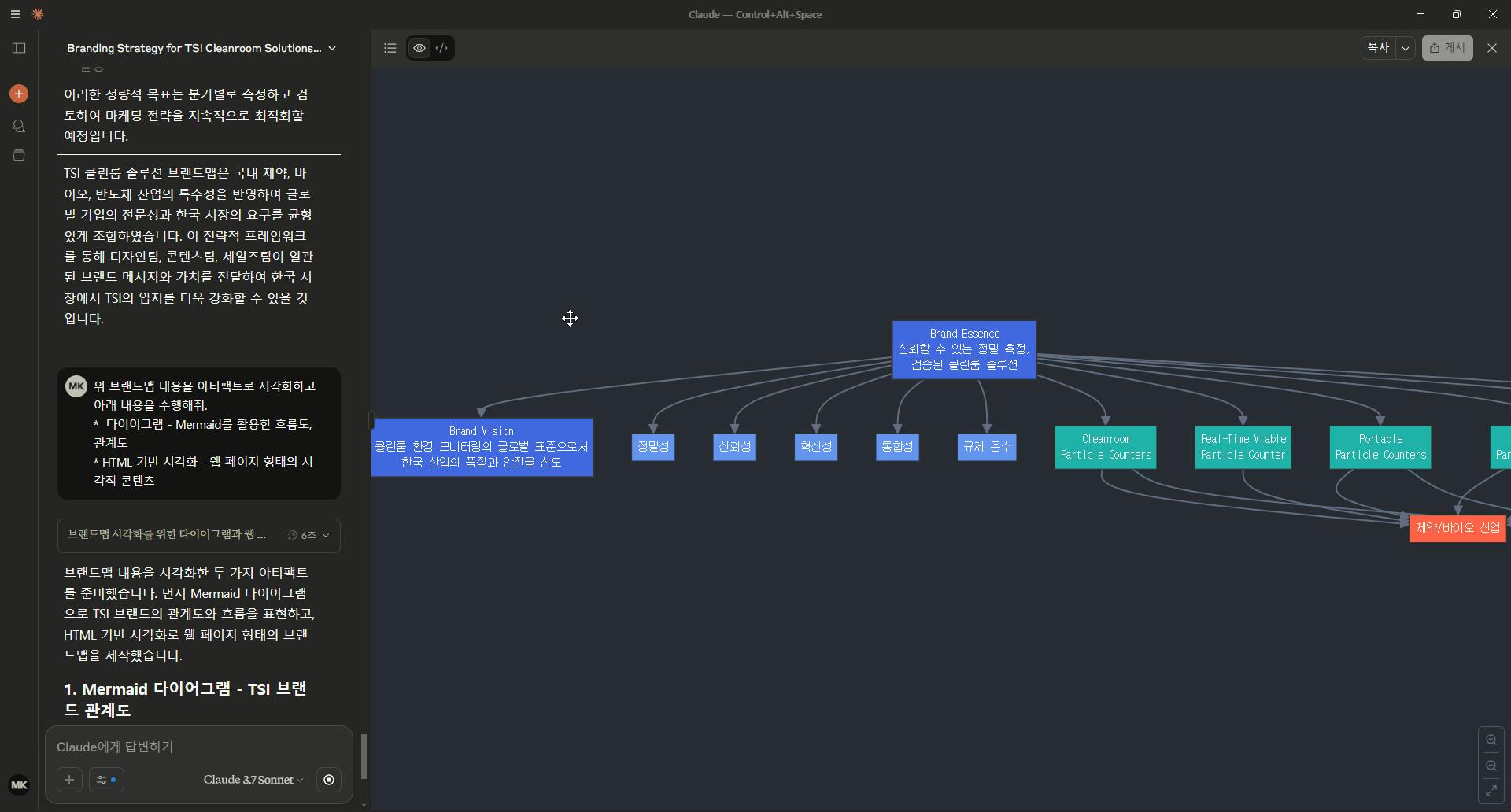Open the search and tools settings button
The image size is (1511, 812).
tap(106, 780)
